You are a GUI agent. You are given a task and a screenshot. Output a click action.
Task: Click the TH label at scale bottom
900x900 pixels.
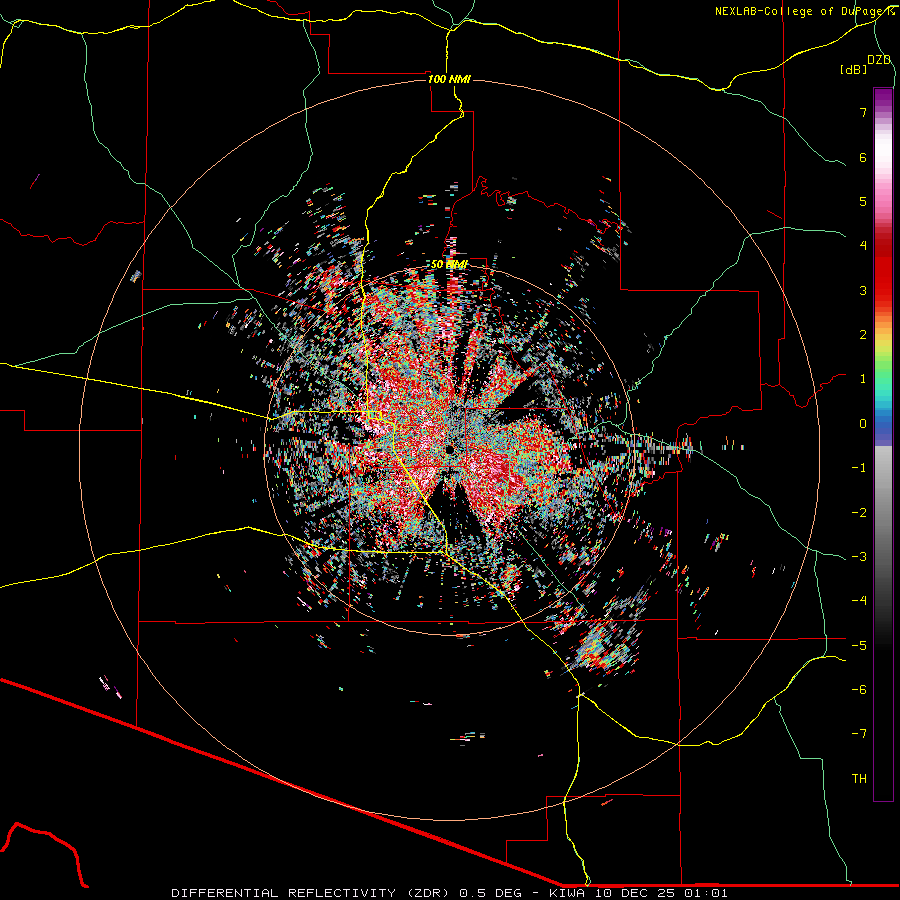859,779
